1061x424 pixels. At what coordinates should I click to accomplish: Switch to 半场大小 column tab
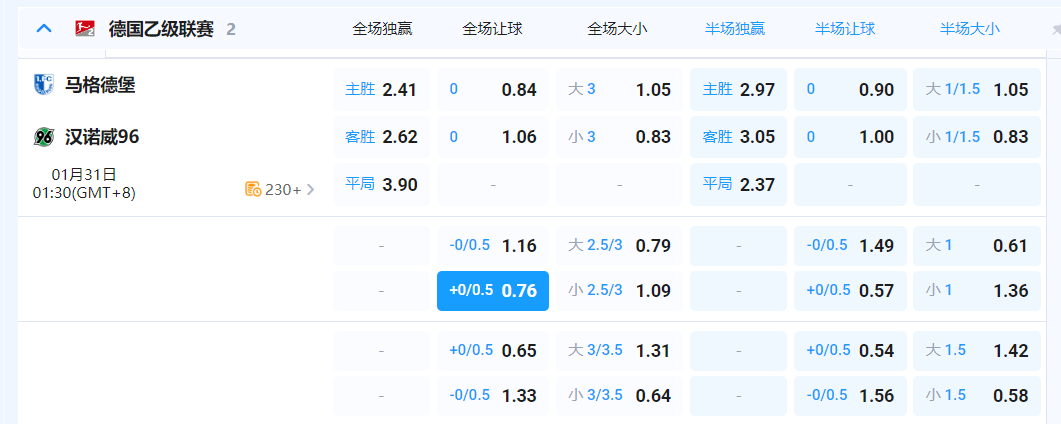tap(970, 29)
